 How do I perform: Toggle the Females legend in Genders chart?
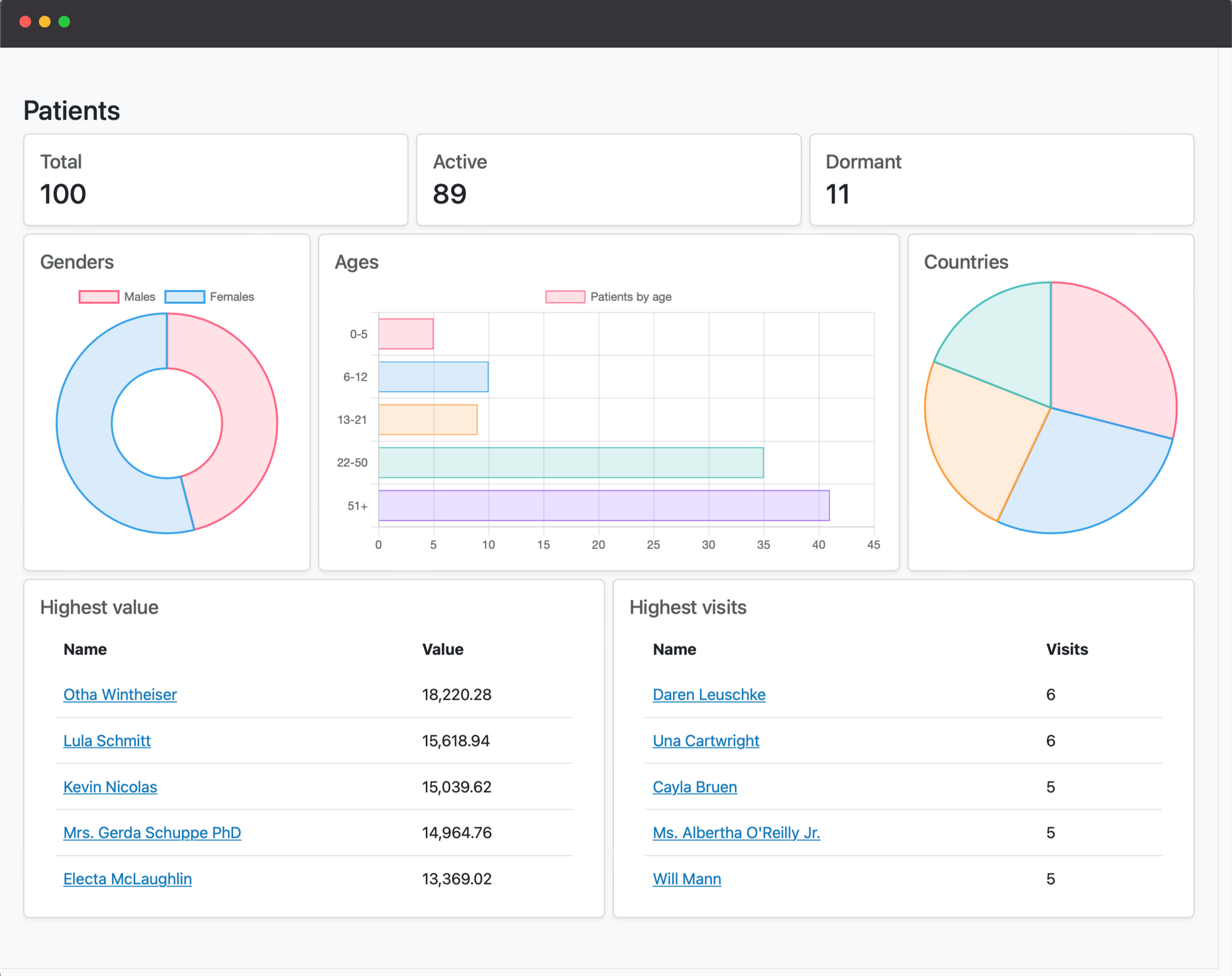click(x=209, y=297)
